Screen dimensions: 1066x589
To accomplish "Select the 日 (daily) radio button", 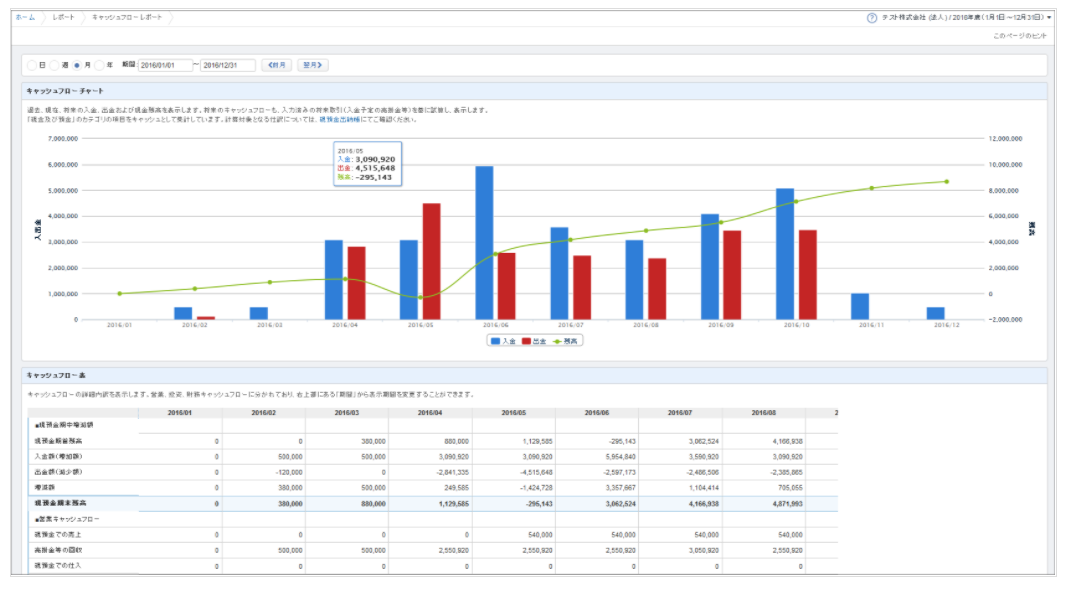I will pos(32,65).
